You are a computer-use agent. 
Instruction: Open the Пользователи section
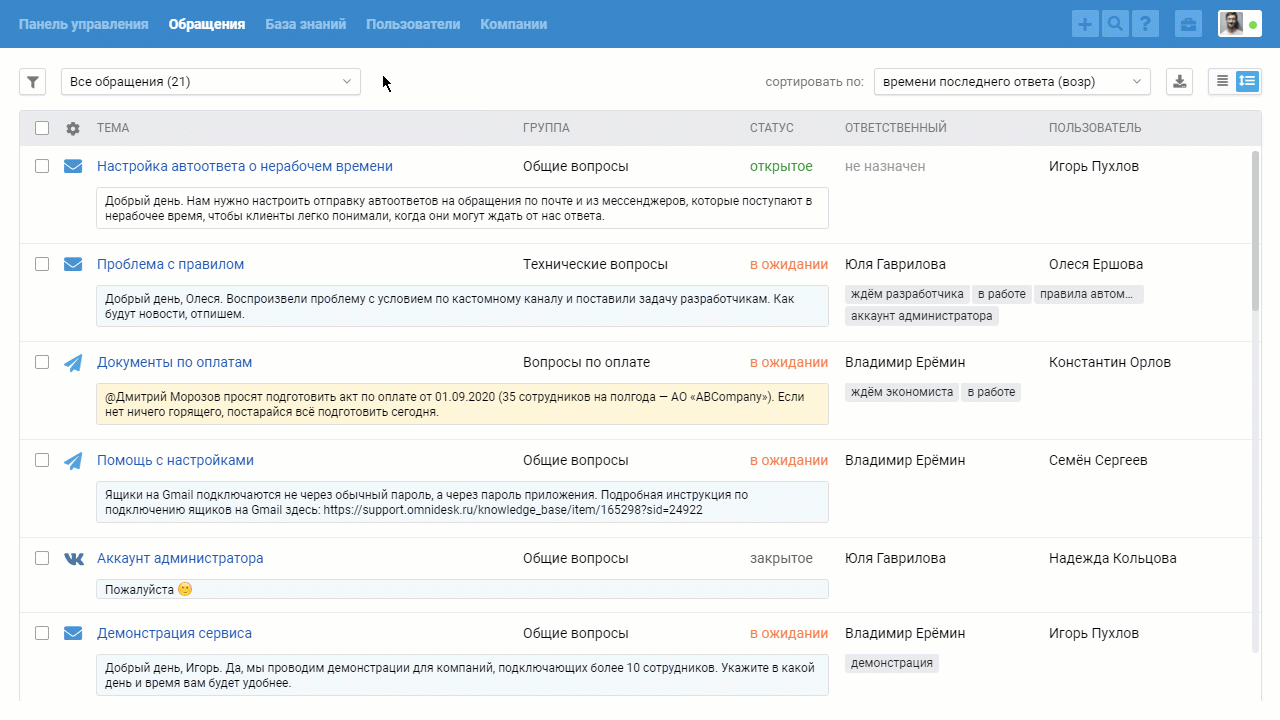[413, 24]
